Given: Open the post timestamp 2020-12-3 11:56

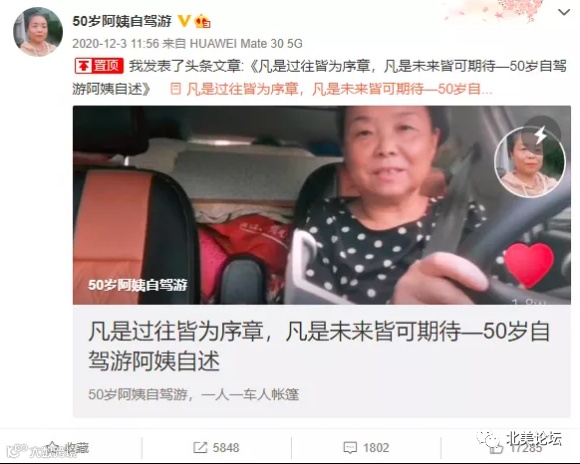Looking at the screenshot, I should click(115, 44).
